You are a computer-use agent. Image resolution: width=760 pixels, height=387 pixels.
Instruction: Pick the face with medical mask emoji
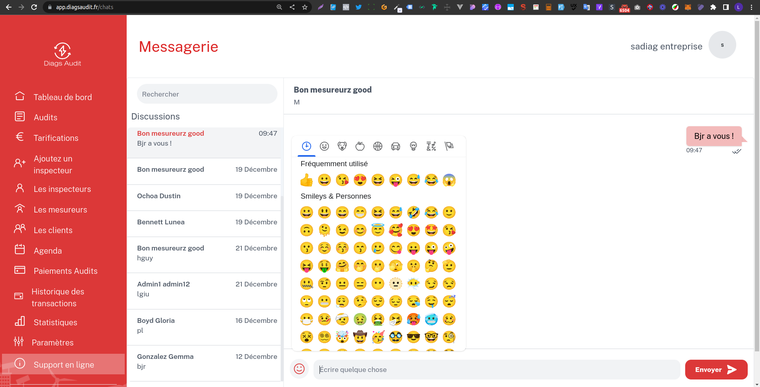click(x=306, y=320)
